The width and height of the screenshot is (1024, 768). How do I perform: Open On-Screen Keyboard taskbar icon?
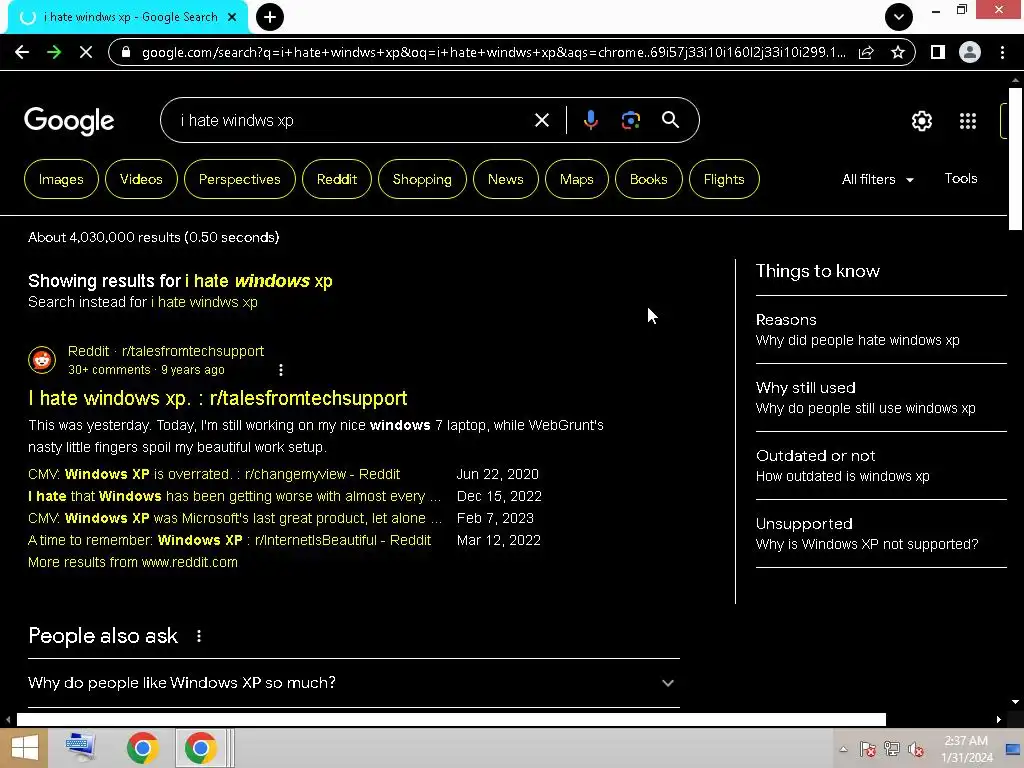coord(81,748)
